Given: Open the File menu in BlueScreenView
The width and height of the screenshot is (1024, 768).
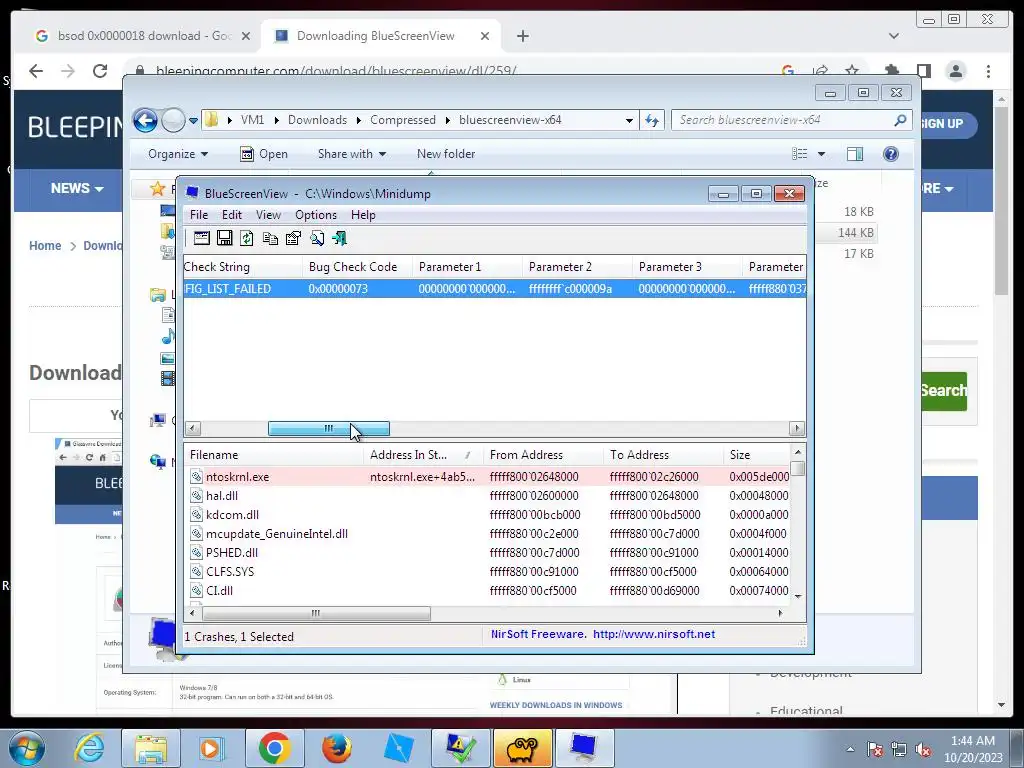Looking at the screenshot, I should [199, 215].
